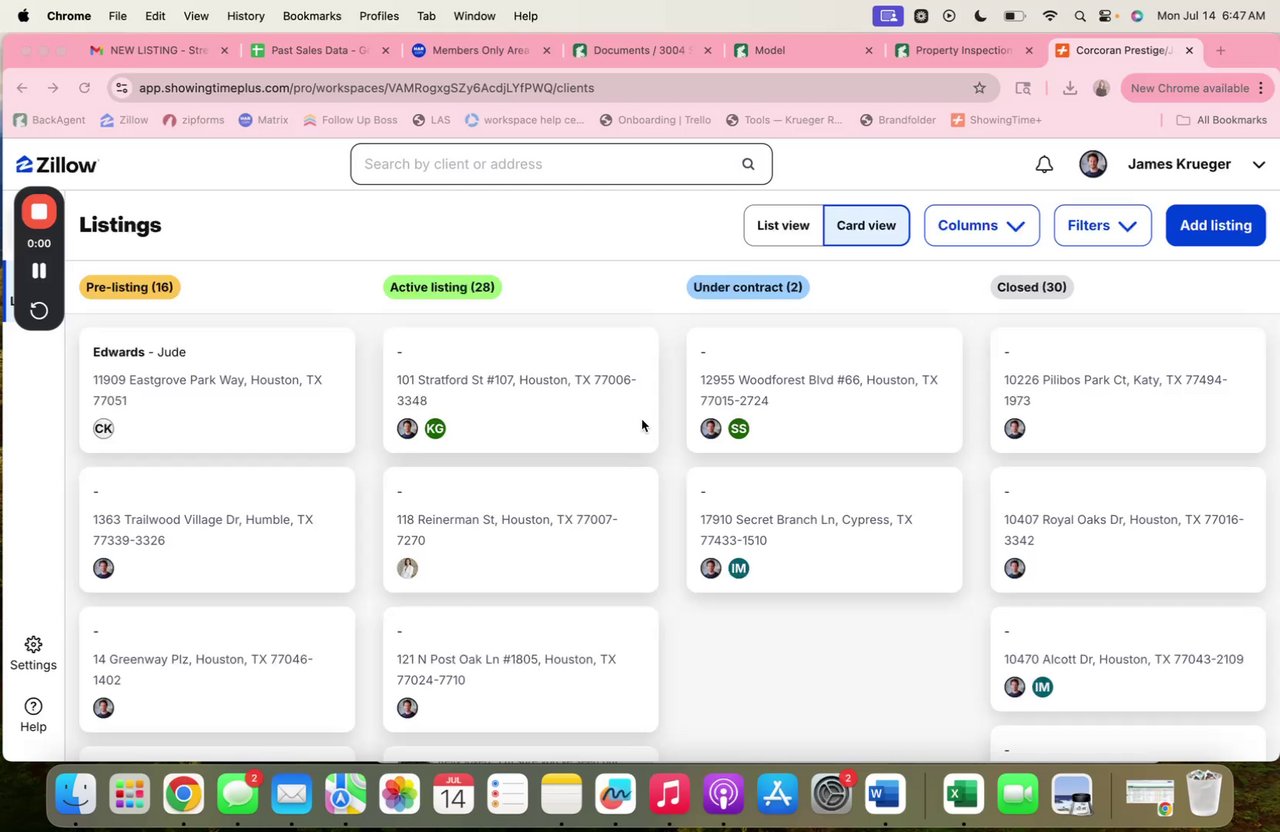The image size is (1280, 832).
Task: Open Messages app from the Dock
Action: click(238, 795)
